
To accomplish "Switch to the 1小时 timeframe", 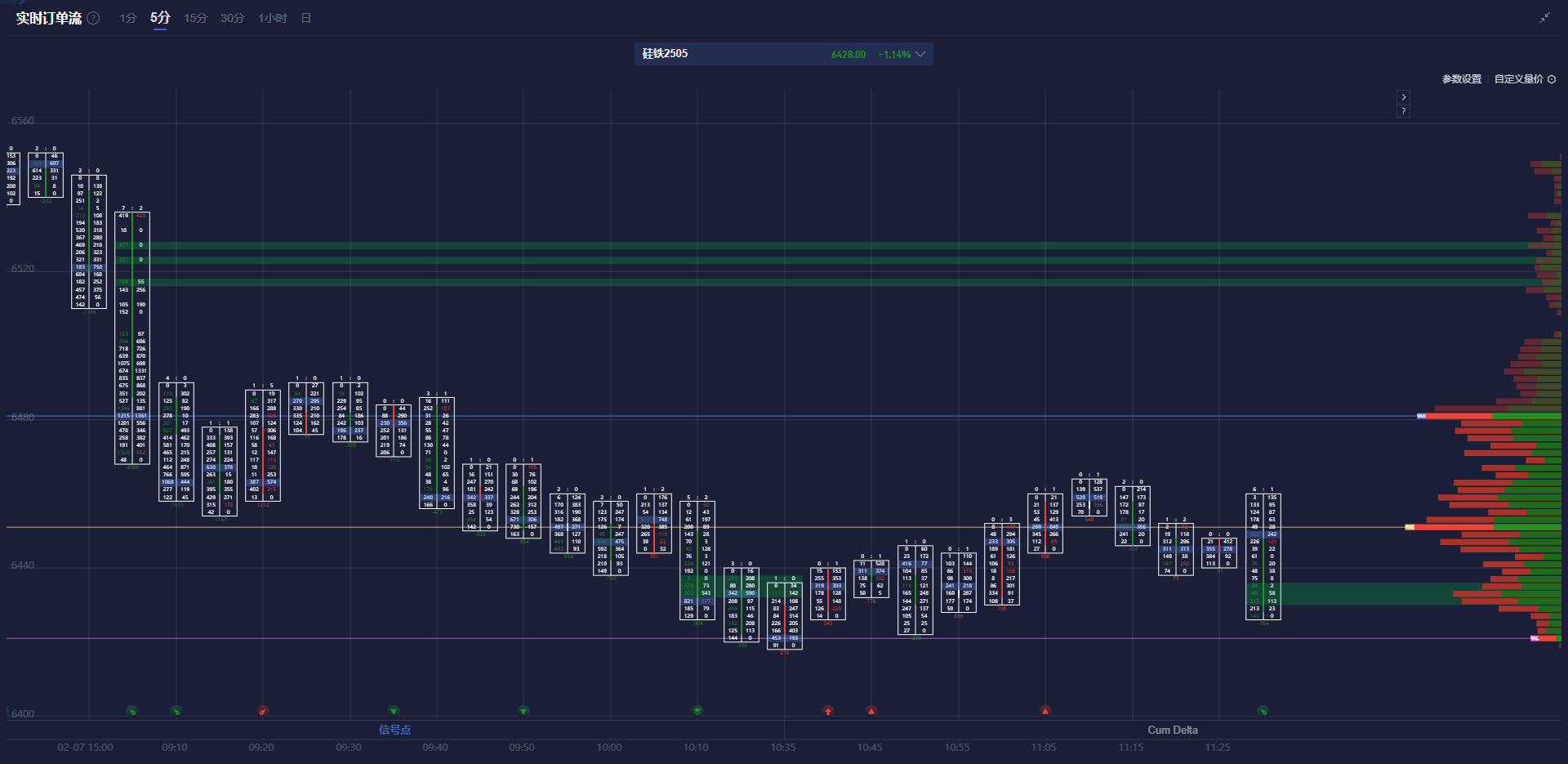I will [272, 17].
